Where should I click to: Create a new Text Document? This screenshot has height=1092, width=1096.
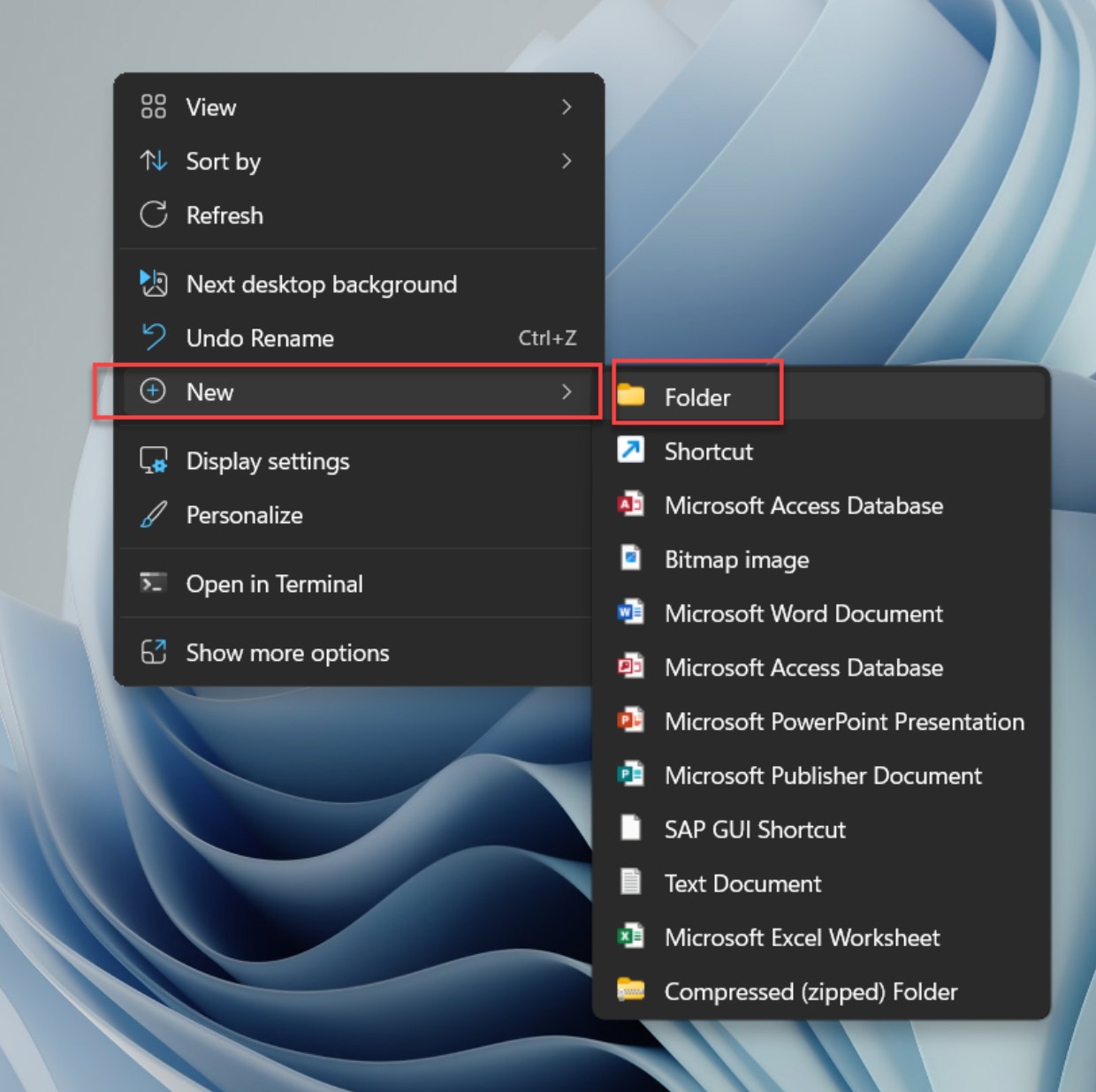(x=742, y=883)
